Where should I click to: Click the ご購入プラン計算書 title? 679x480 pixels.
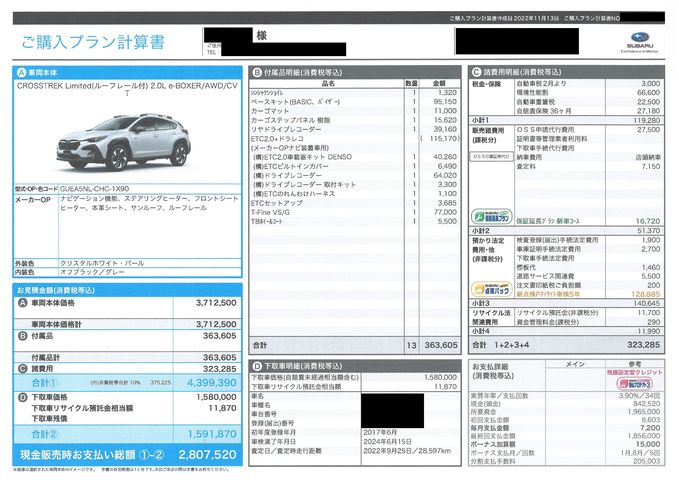pyautogui.click(x=93, y=42)
